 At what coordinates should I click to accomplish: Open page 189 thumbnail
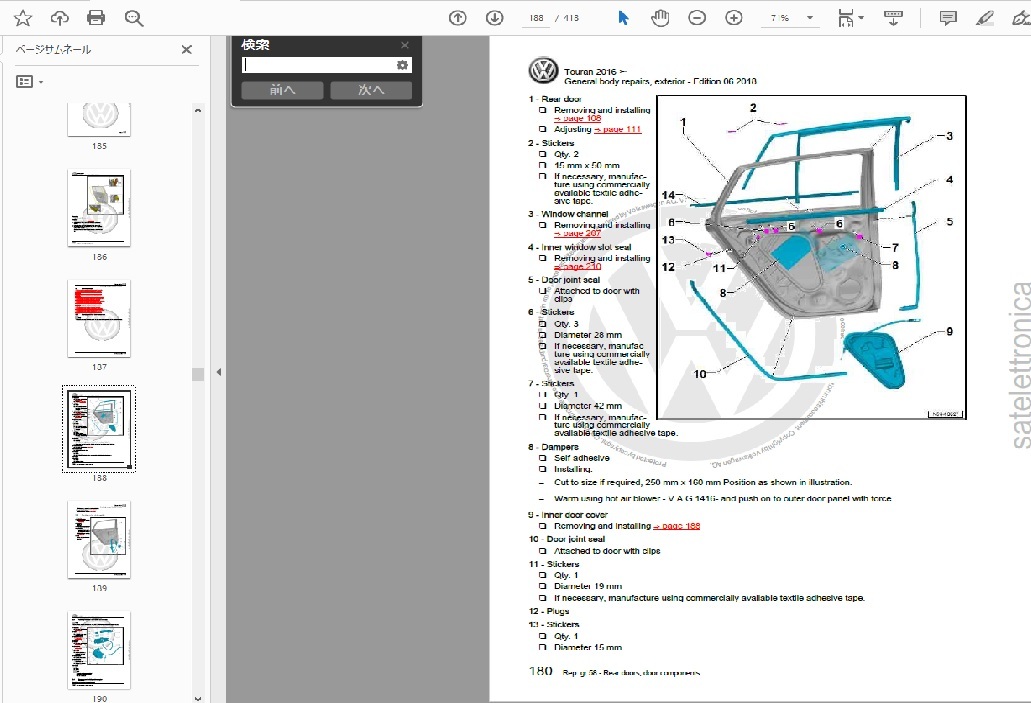[99, 539]
